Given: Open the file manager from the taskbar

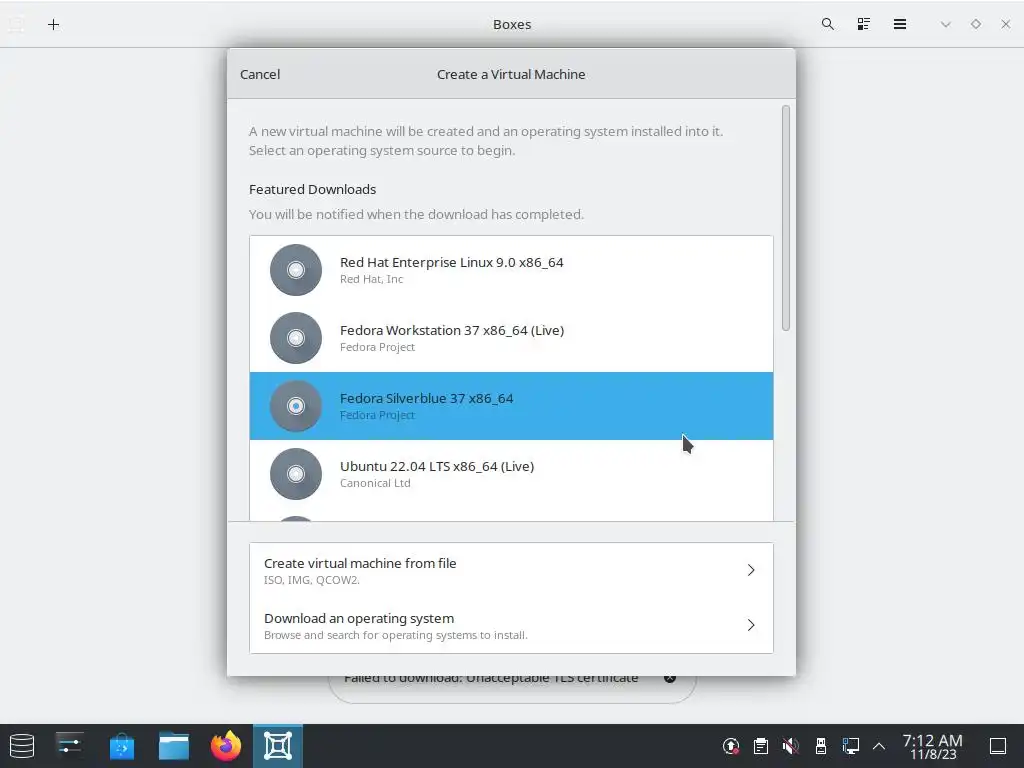Looking at the screenshot, I should pos(174,746).
